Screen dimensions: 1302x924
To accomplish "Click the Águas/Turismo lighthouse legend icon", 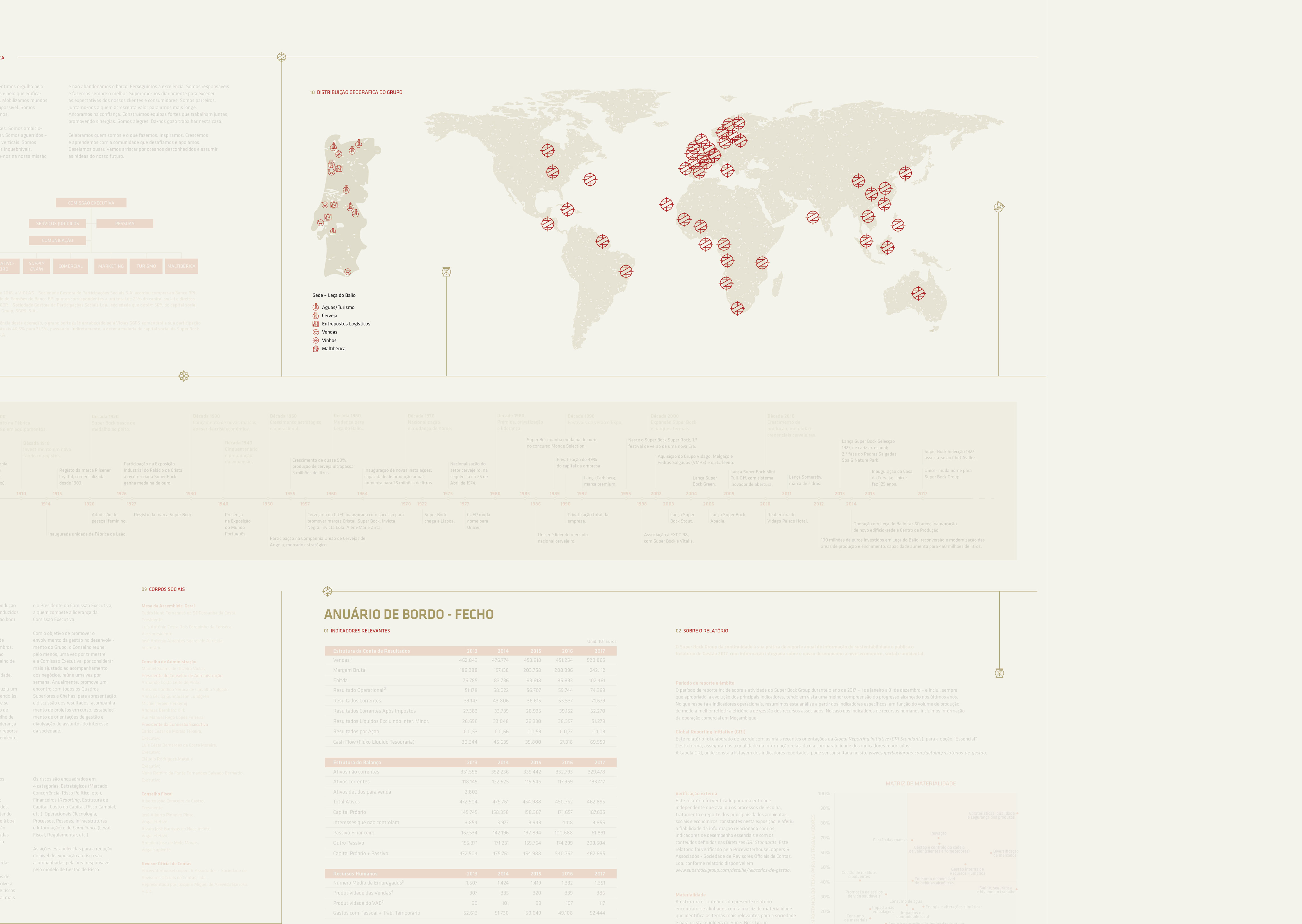I will click(x=316, y=307).
